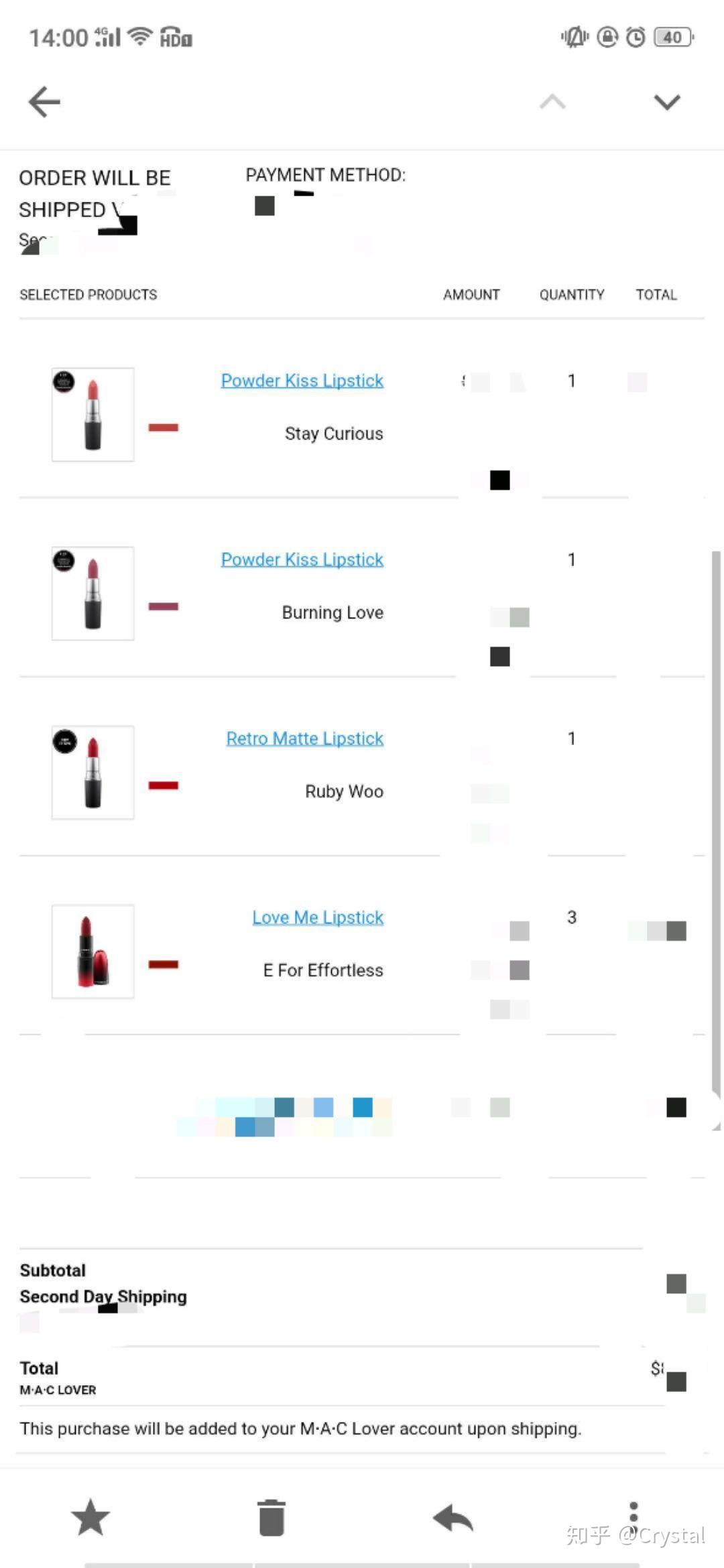
Task: Click the Ruby Woo red color swatch
Action: tap(164, 785)
